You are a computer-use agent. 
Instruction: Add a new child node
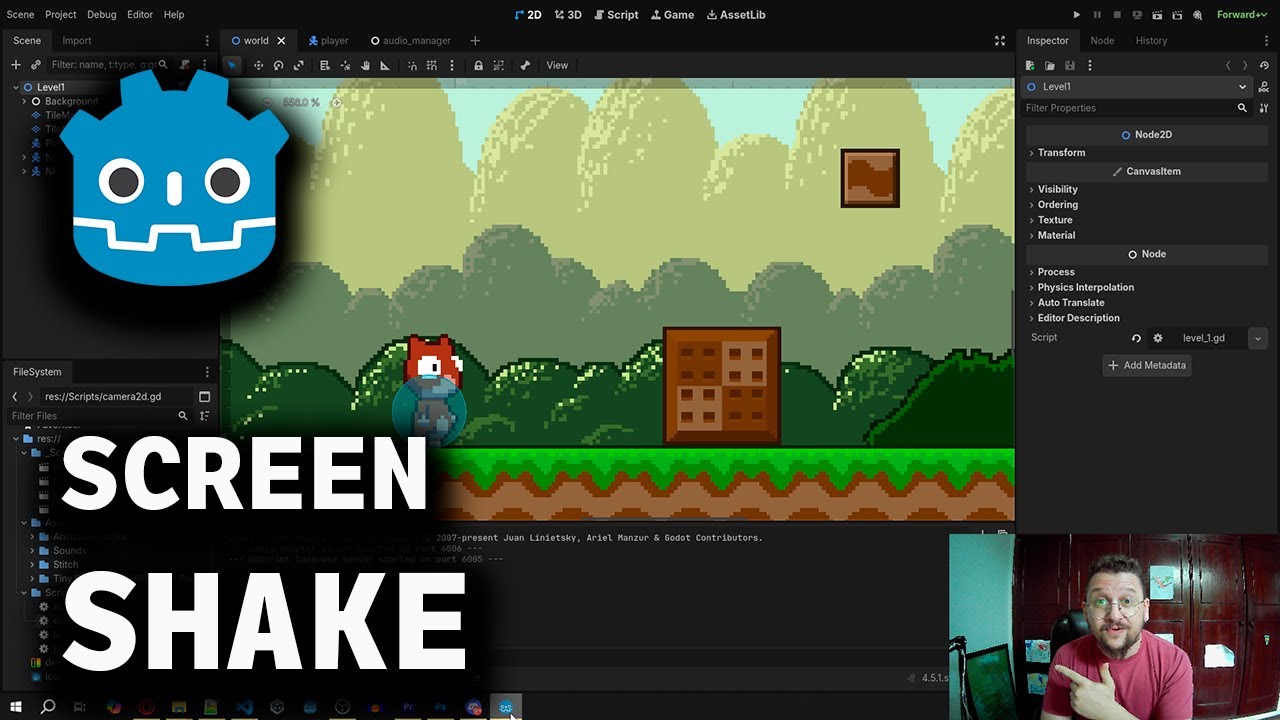point(16,64)
